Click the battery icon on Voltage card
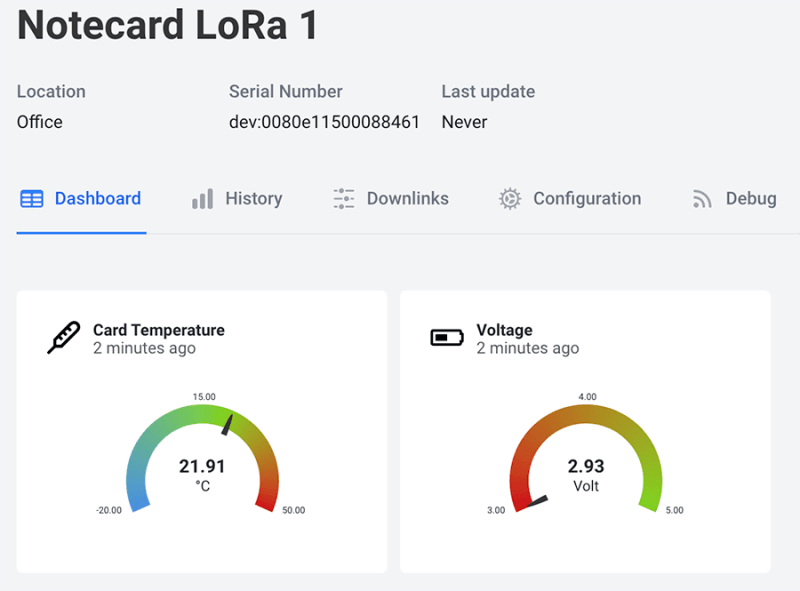 [448, 337]
